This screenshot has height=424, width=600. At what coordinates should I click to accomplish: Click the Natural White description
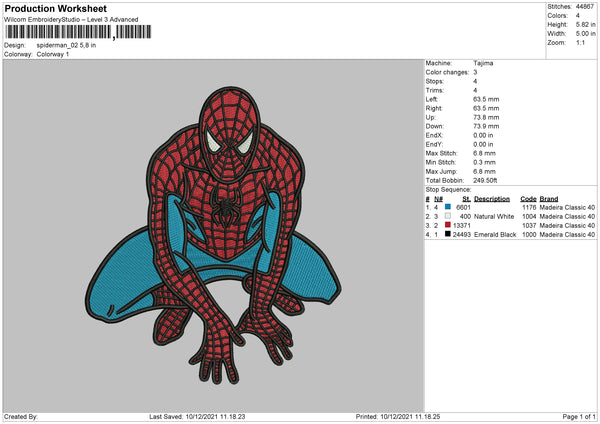[494, 217]
